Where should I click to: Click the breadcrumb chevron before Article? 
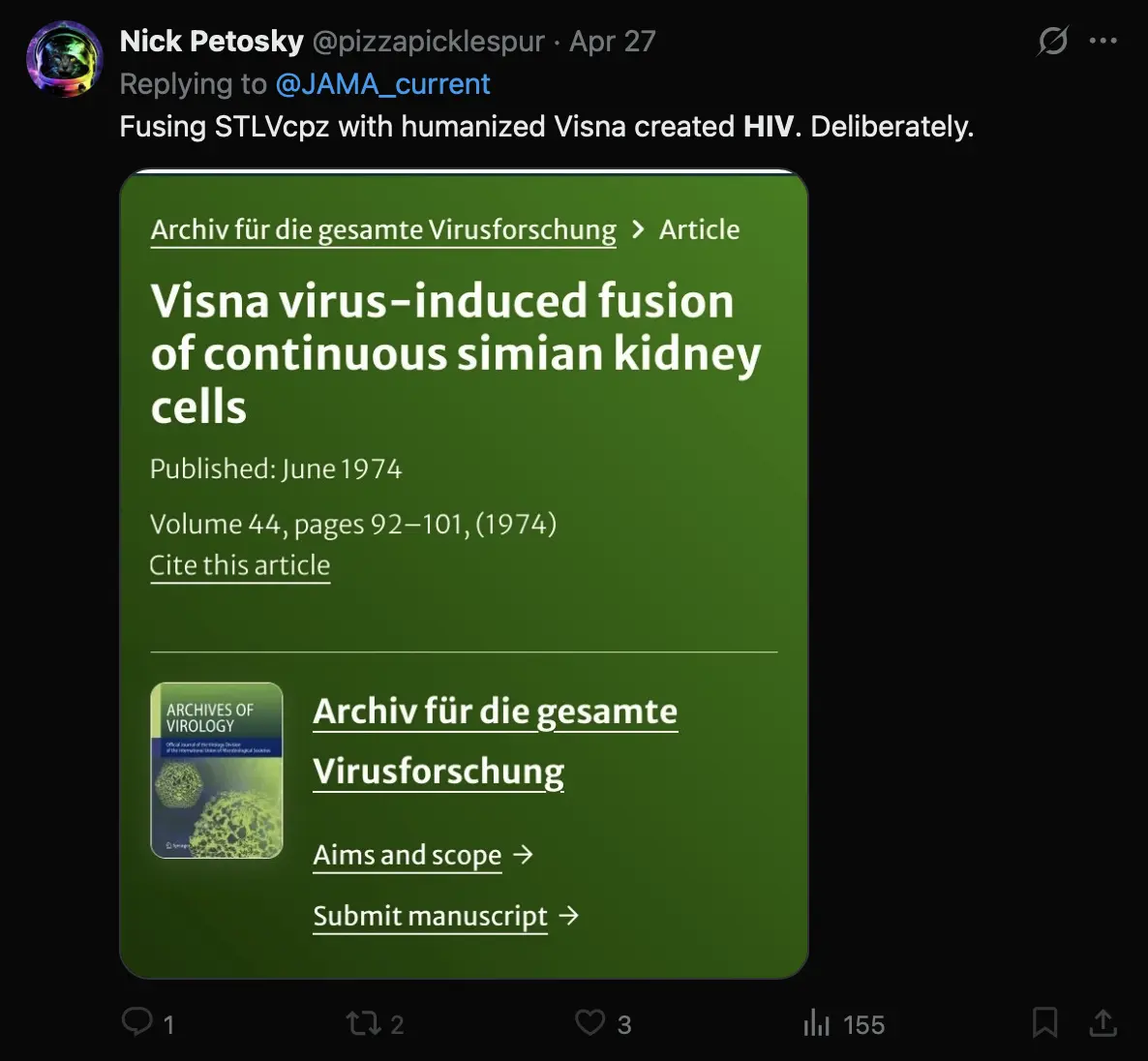[x=638, y=229]
